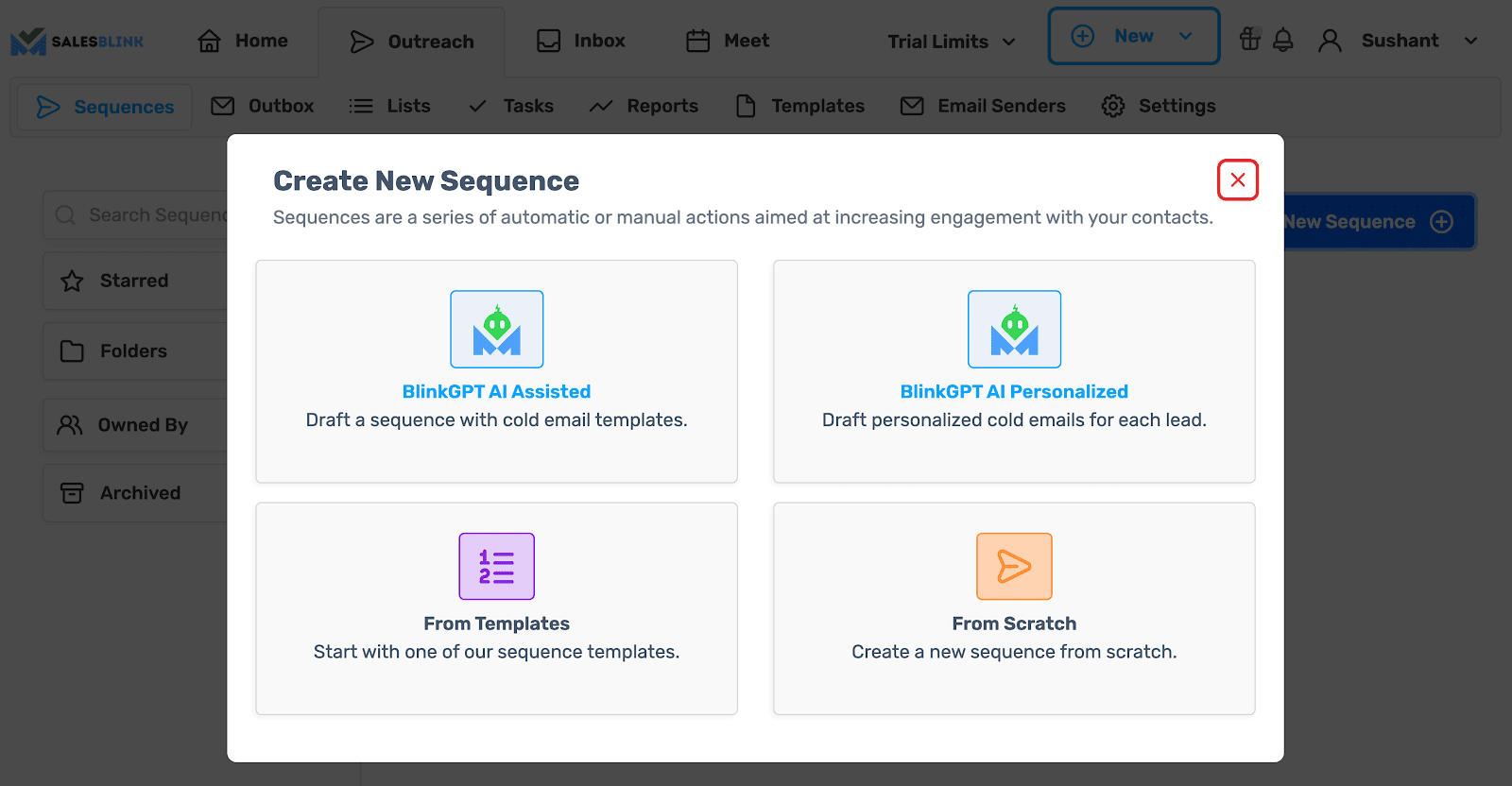Click the user profile icon
This screenshot has height=786, width=1512.
1330,41
